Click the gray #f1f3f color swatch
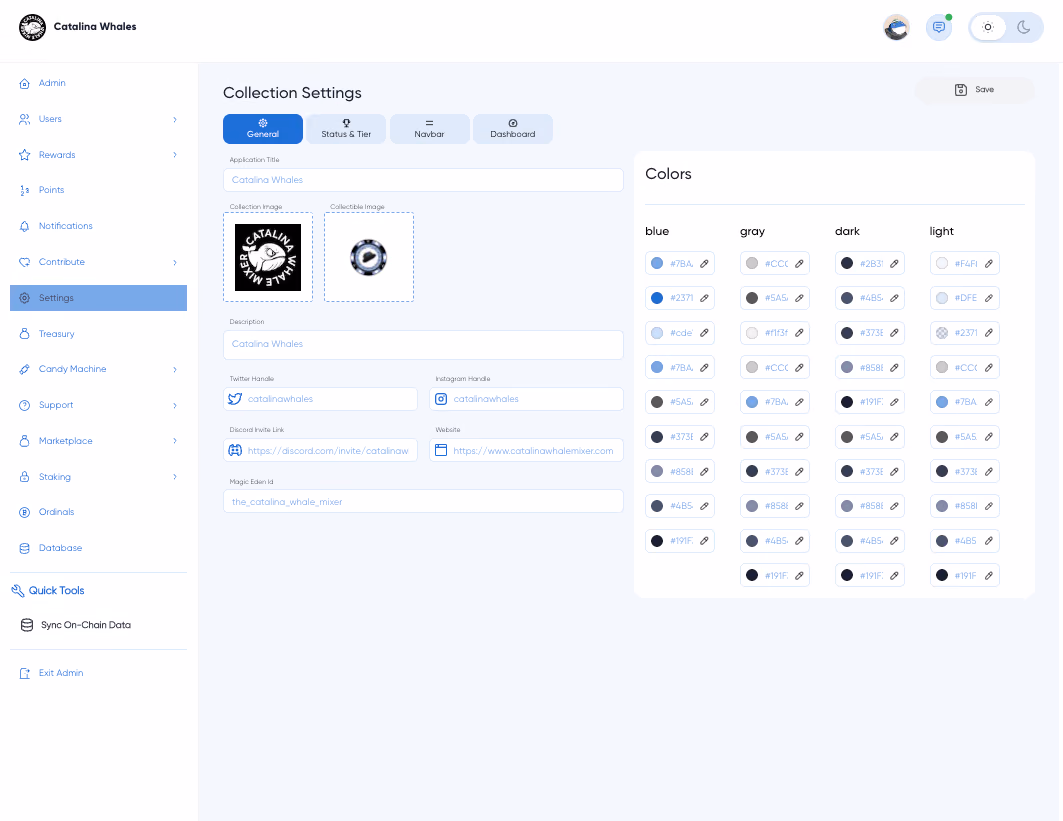This screenshot has width=1063, height=821. coord(752,333)
